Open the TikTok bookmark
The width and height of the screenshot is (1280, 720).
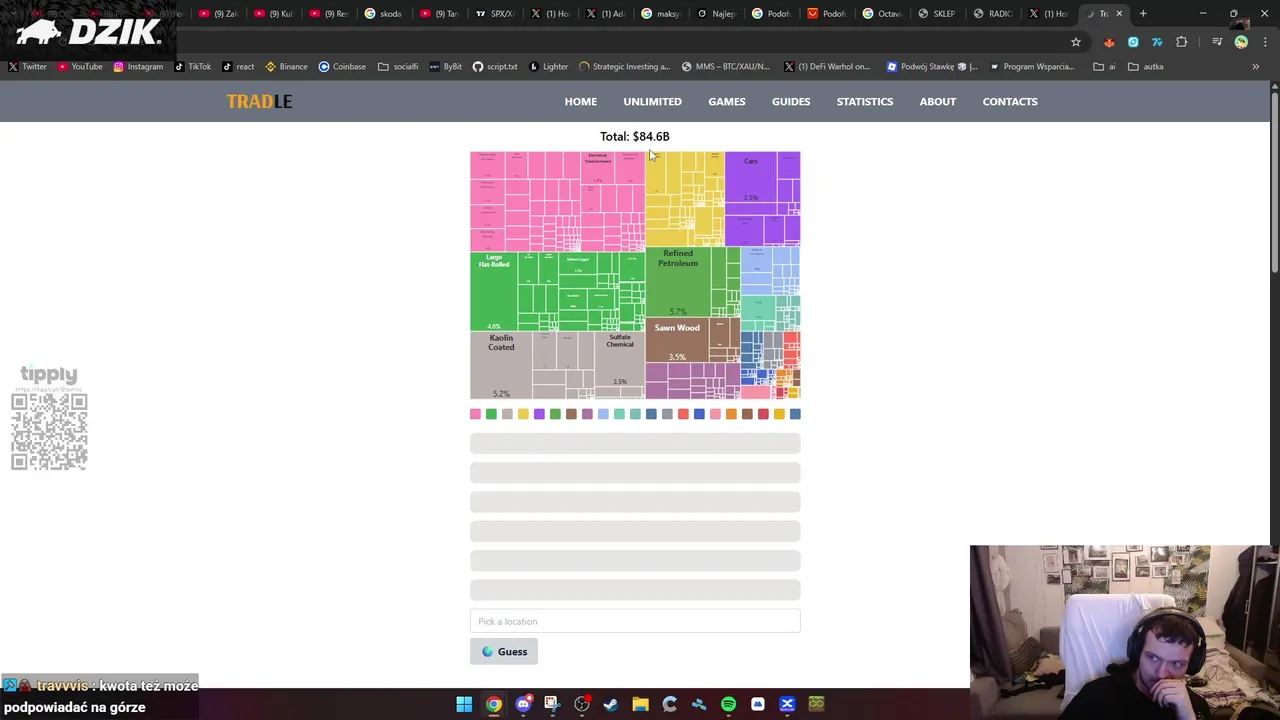pyautogui.click(x=193, y=67)
